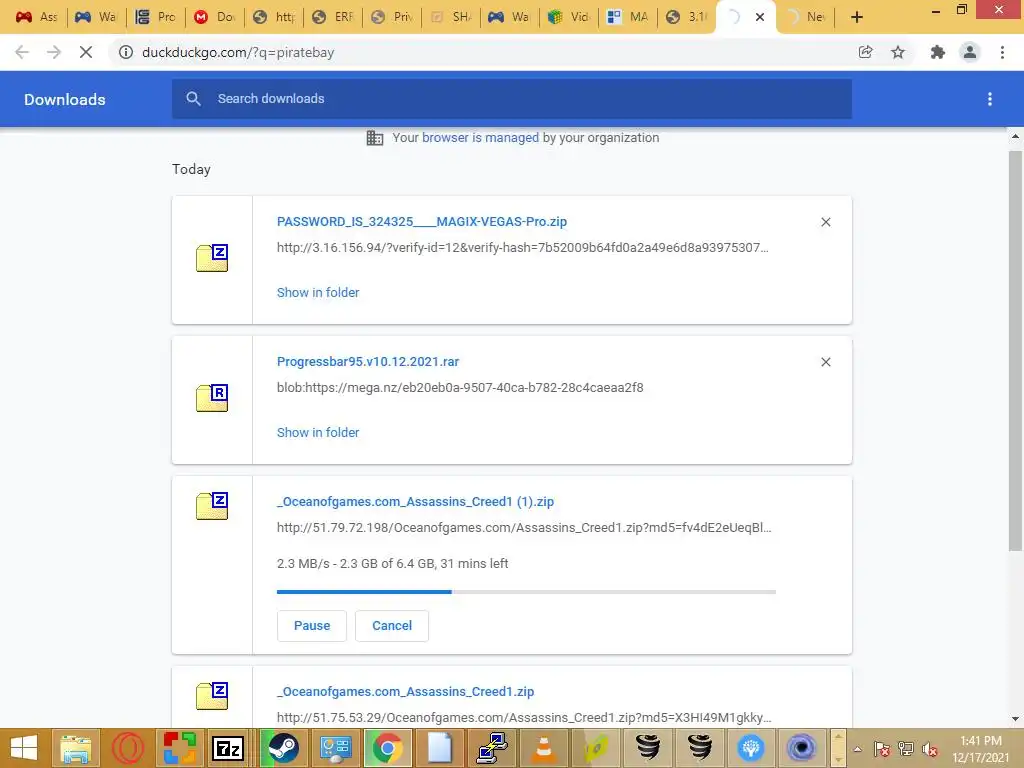Switch to the 'Ass' tab with red gamepad
The height and width of the screenshot is (768, 1024).
coord(36,17)
